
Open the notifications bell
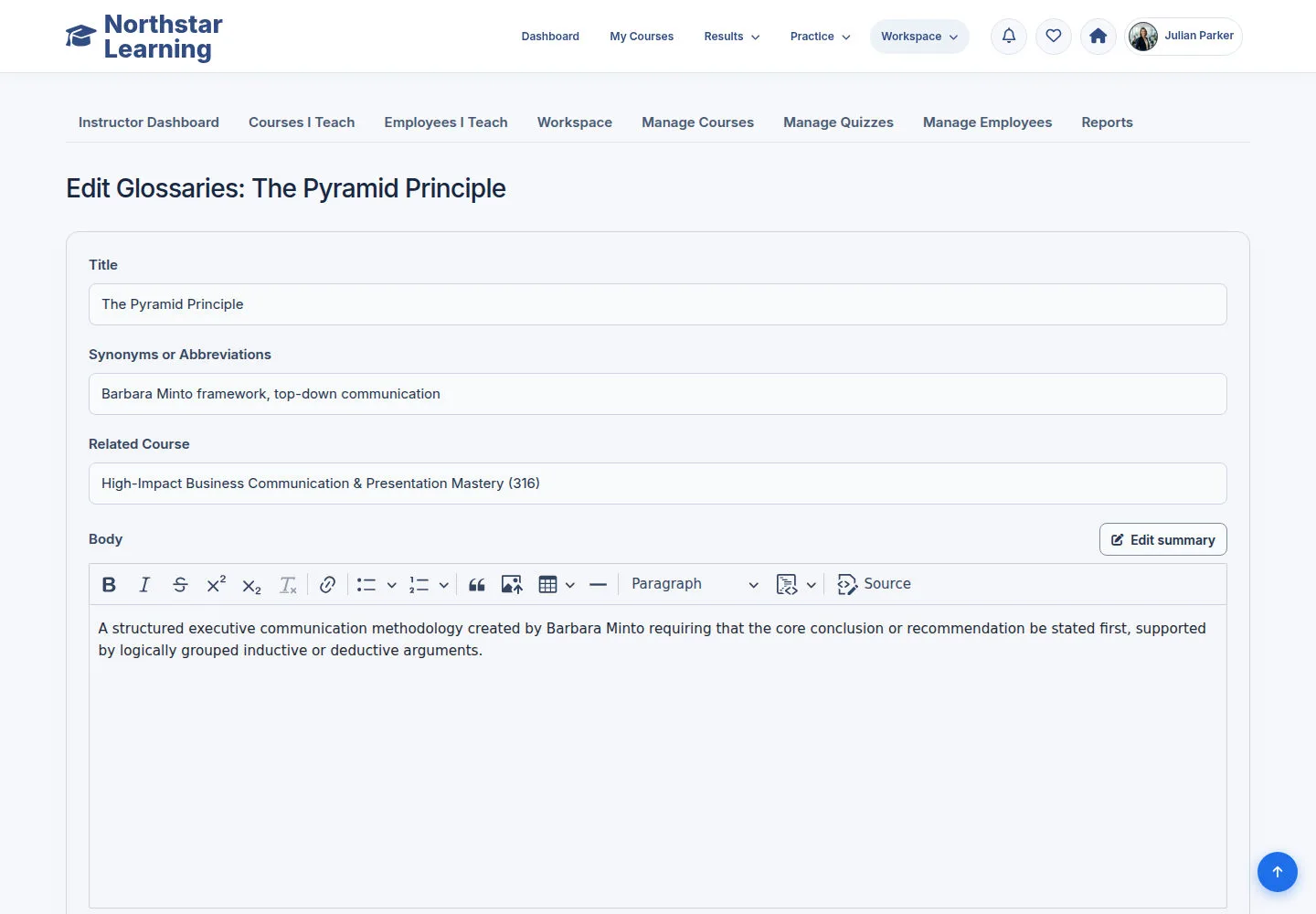point(1009,37)
